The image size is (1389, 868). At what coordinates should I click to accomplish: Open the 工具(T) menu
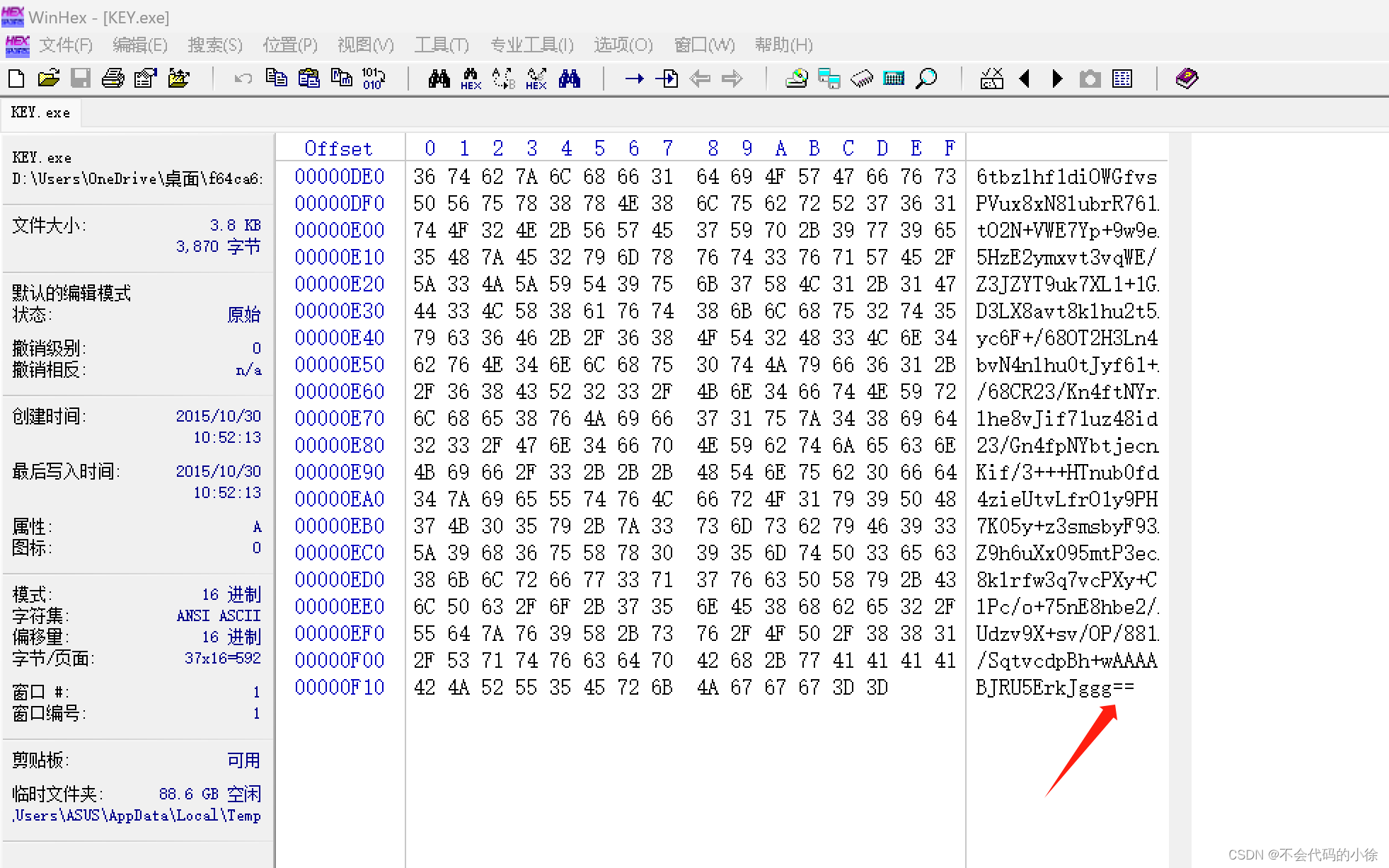(x=442, y=45)
